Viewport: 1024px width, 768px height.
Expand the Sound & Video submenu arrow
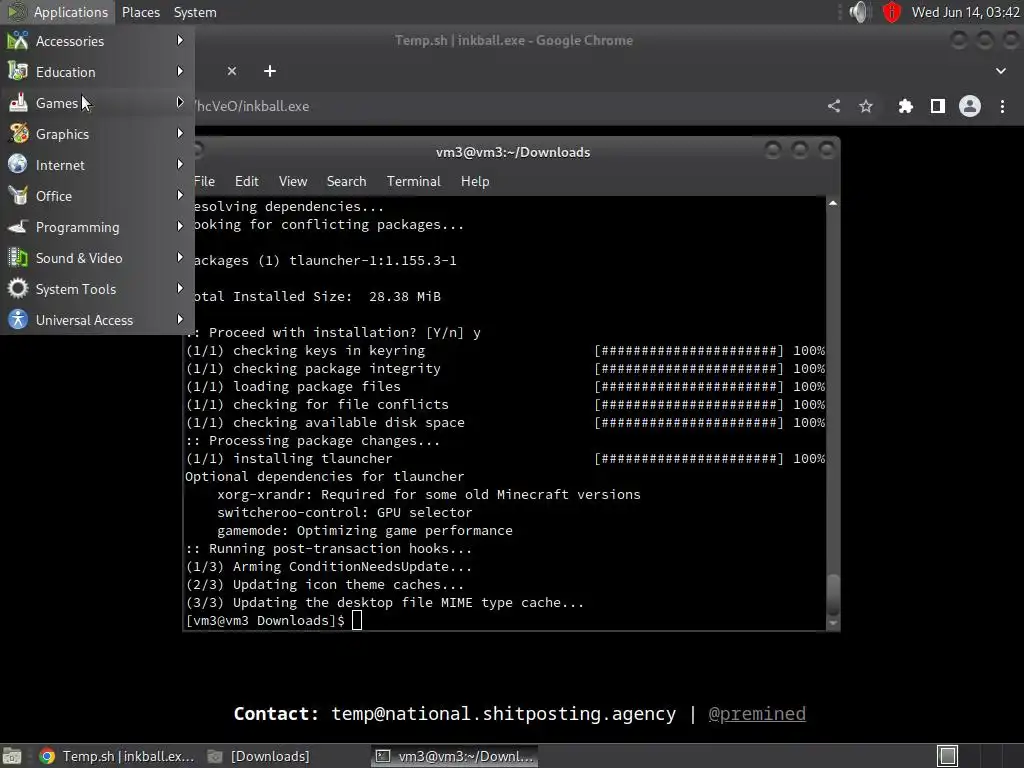(x=180, y=257)
